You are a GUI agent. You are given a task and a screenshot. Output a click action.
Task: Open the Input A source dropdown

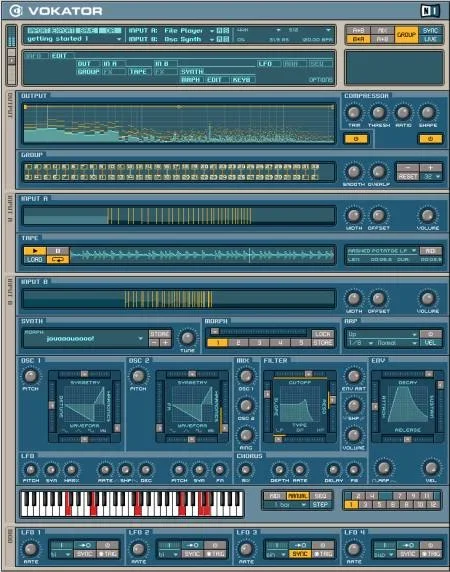coord(189,31)
